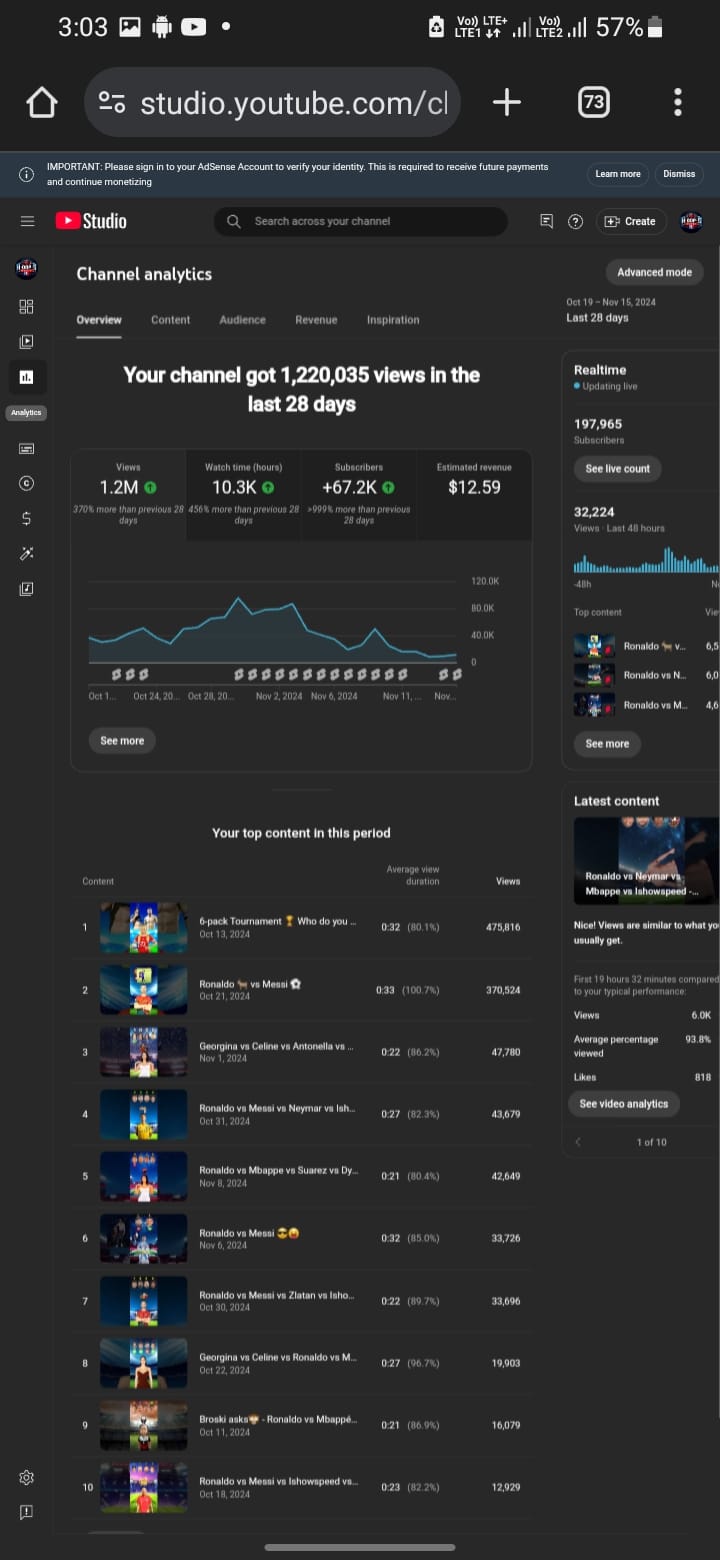Focus the Search across your channel field
This screenshot has height=1560, width=720.
[361, 221]
